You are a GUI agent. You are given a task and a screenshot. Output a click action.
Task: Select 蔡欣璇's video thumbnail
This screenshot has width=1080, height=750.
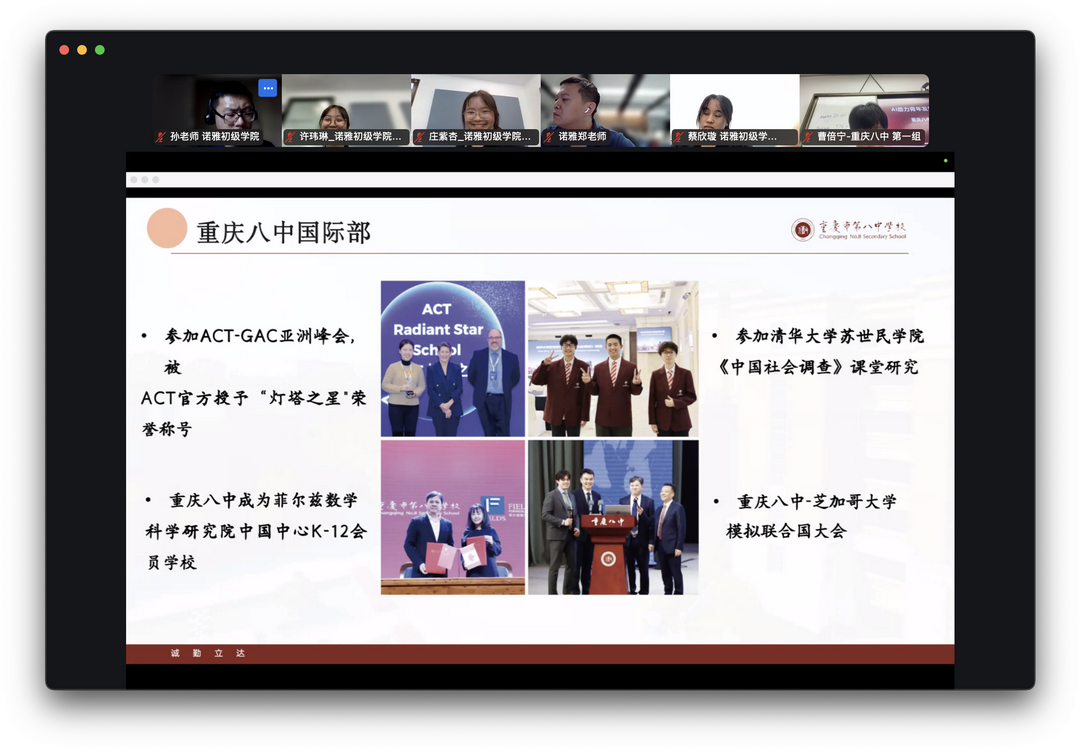[734, 105]
